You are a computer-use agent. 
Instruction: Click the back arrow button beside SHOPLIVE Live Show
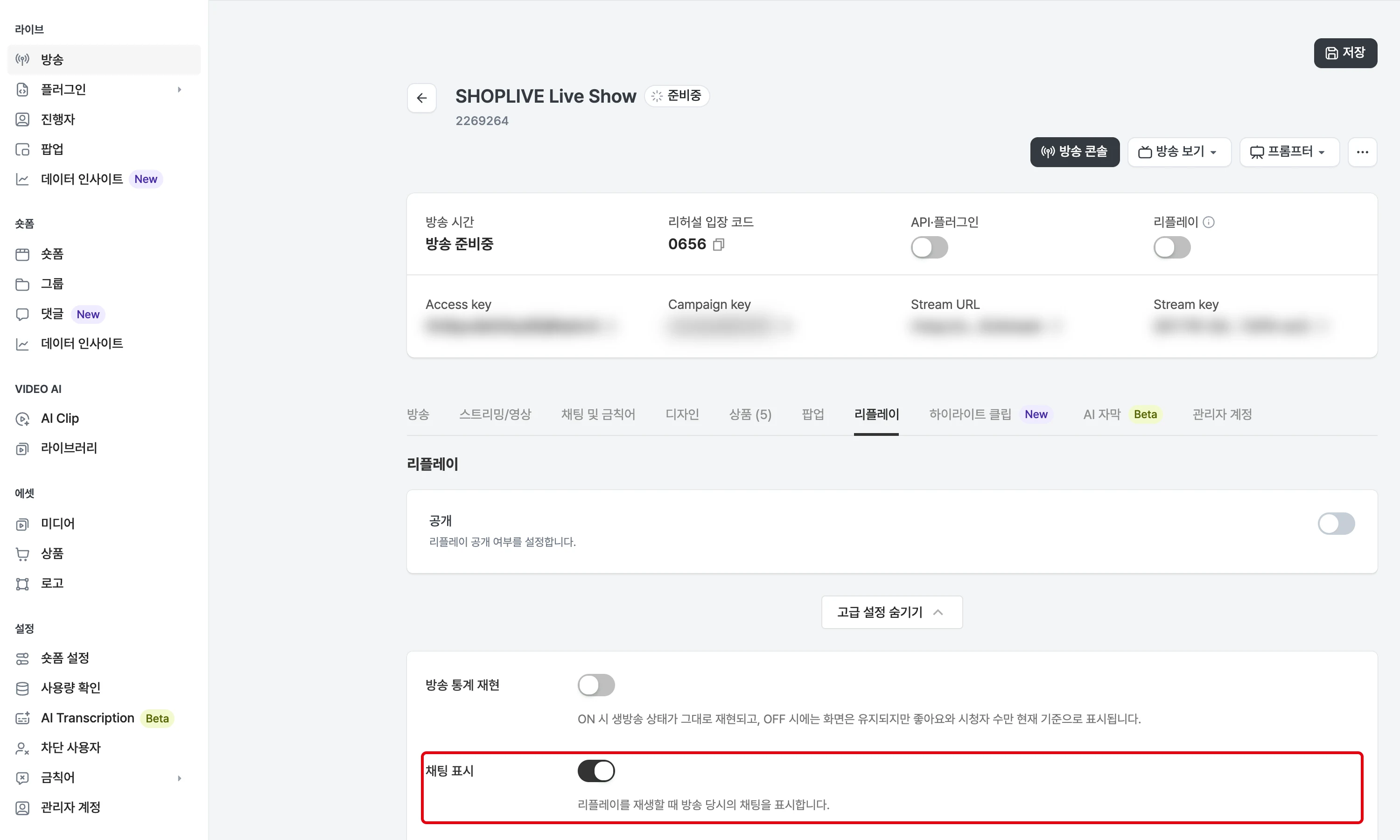(421, 98)
